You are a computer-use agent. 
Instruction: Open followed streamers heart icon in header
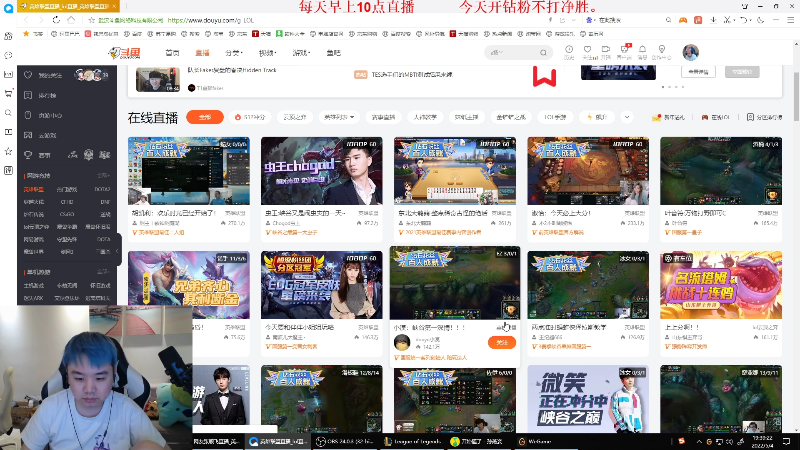587,49
